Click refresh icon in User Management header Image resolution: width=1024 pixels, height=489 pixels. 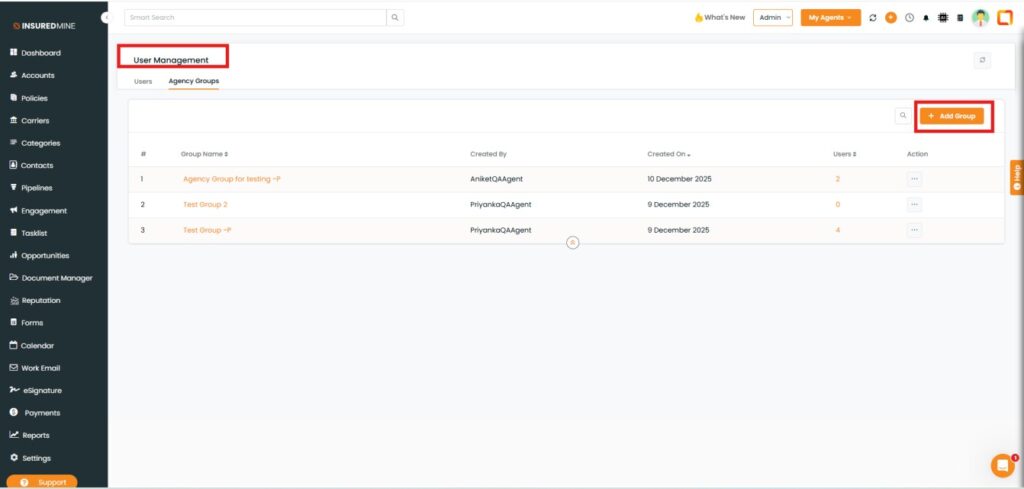tap(982, 60)
